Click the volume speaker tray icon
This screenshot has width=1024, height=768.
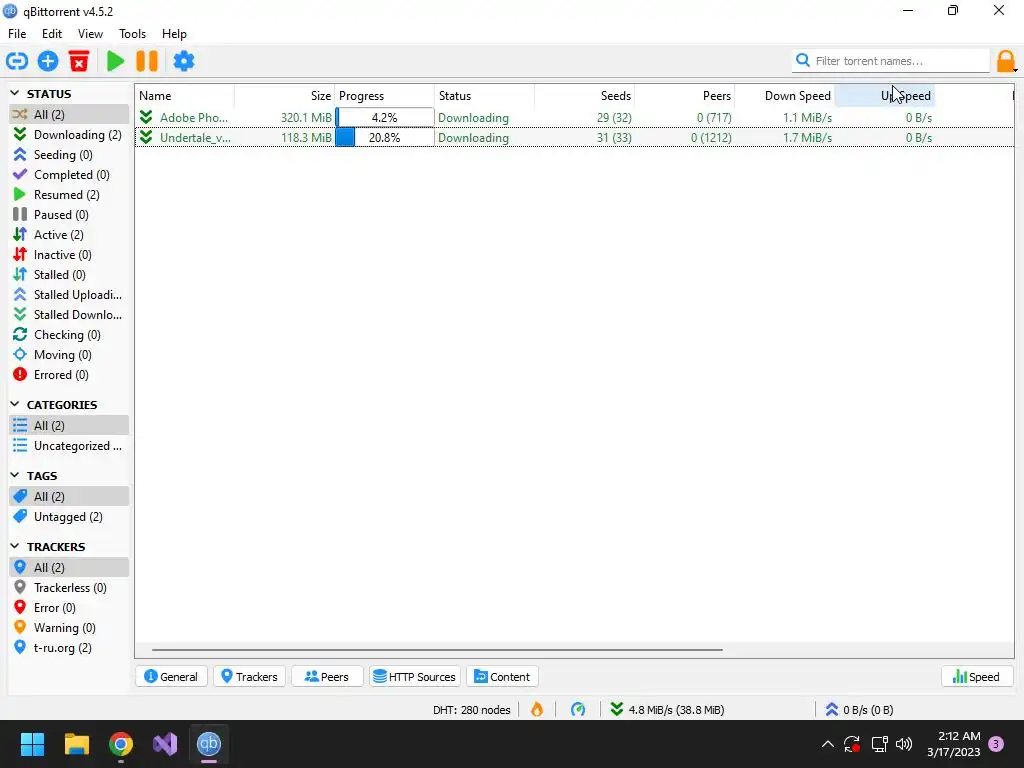[904, 744]
